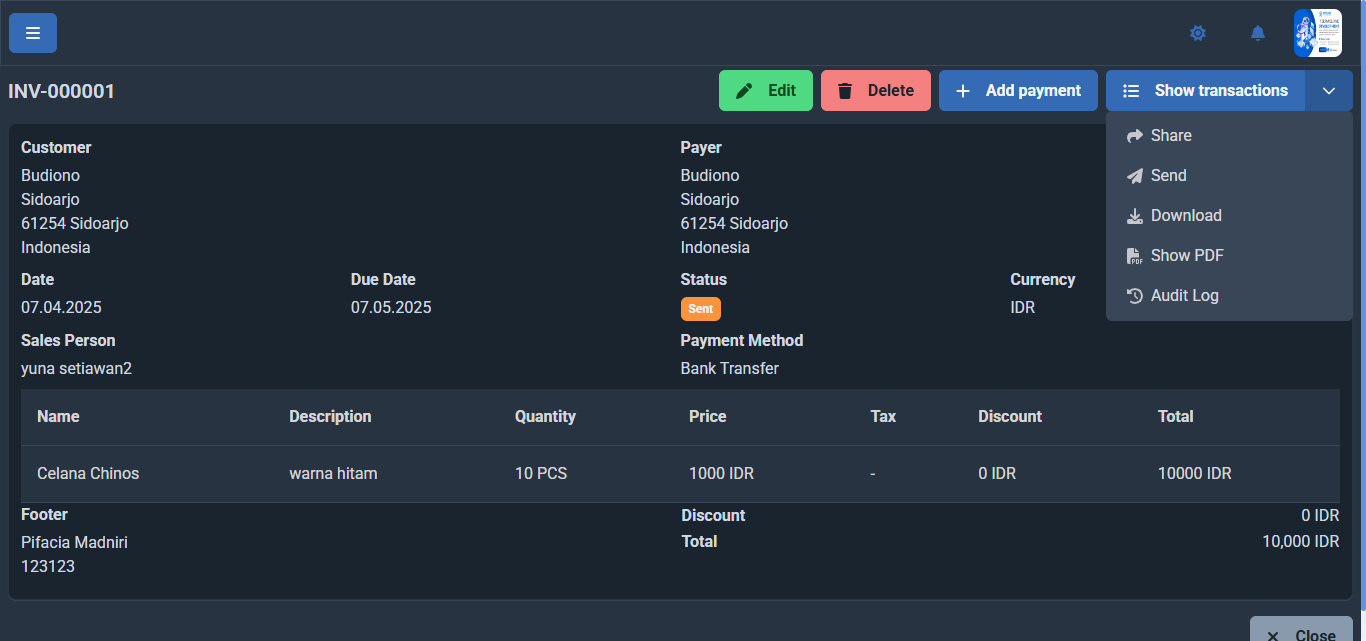1366x641 pixels.
Task: Click the pencil icon on Edit
Action: tap(744, 91)
